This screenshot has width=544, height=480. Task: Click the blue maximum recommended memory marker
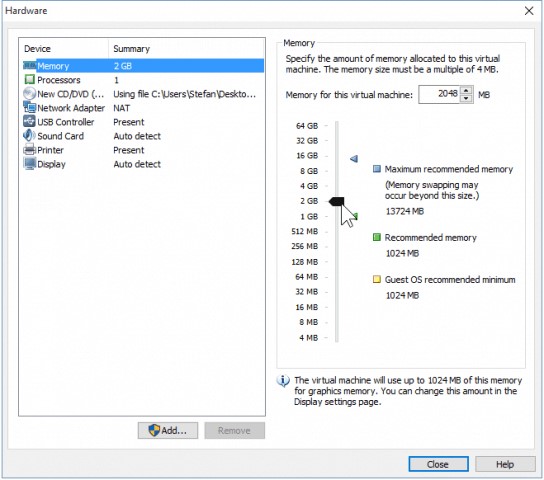click(x=354, y=159)
